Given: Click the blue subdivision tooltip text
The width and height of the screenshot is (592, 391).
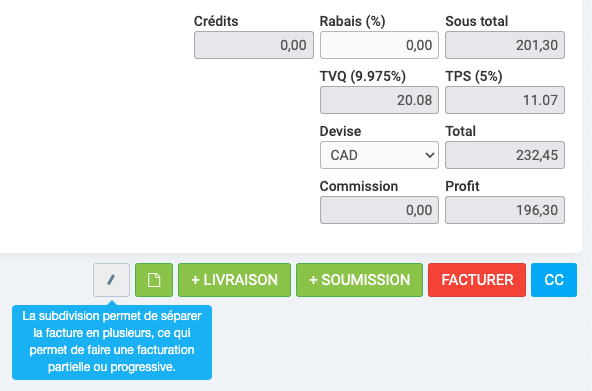Looking at the screenshot, I should [x=112, y=342].
